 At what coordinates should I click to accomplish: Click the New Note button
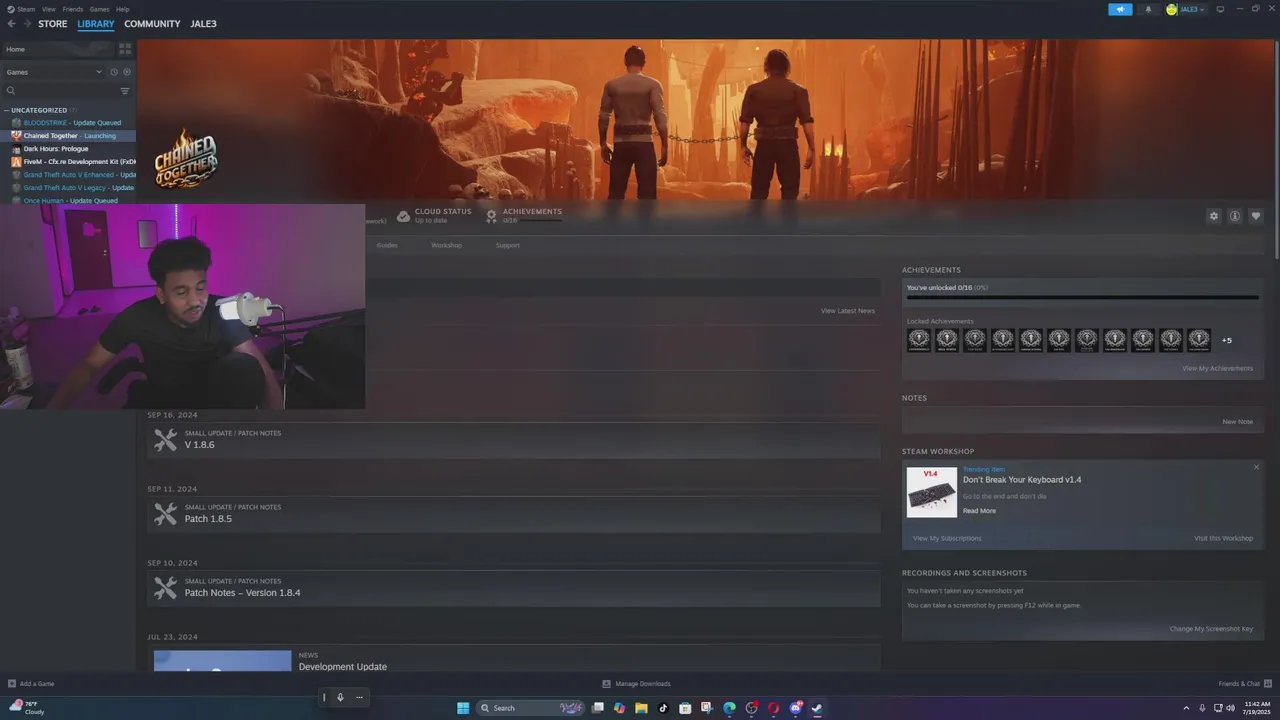(1237, 422)
